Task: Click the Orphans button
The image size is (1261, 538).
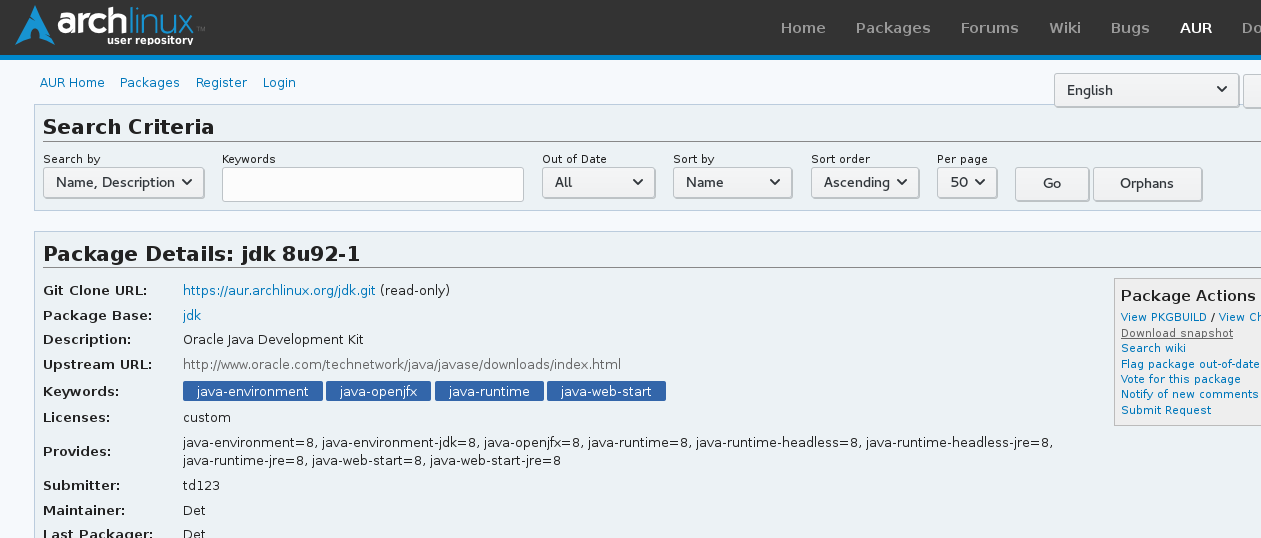Action: (1147, 184)
